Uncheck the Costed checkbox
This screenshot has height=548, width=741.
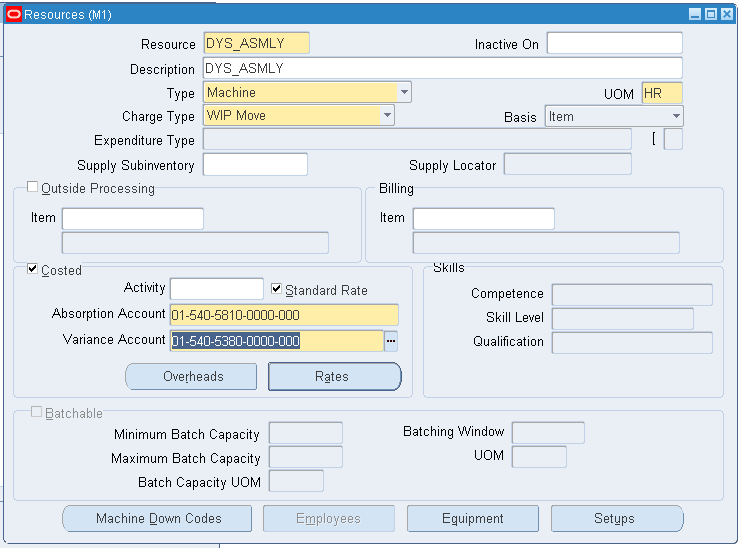coord(32,269)
